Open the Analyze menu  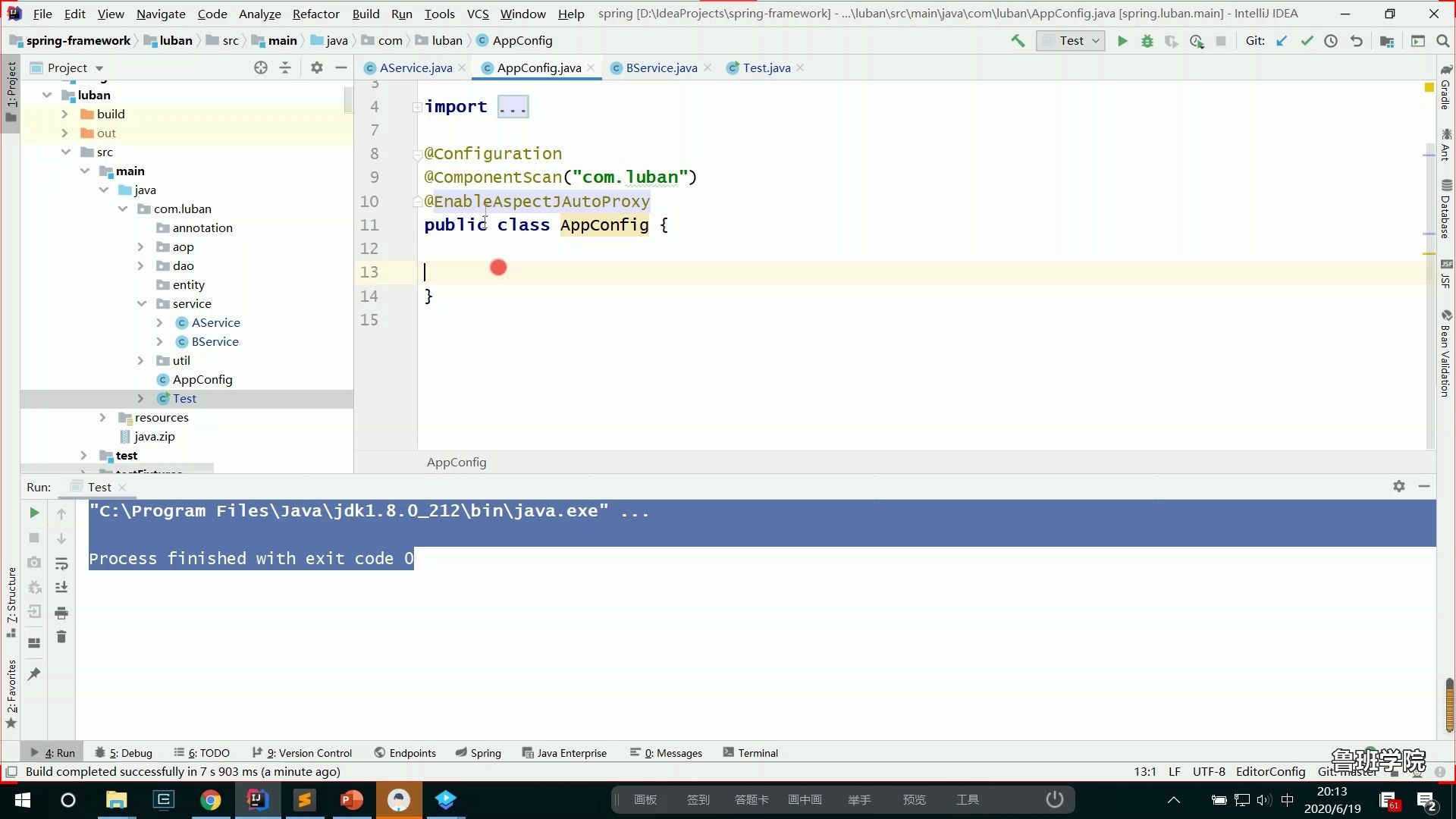point(259,14)
